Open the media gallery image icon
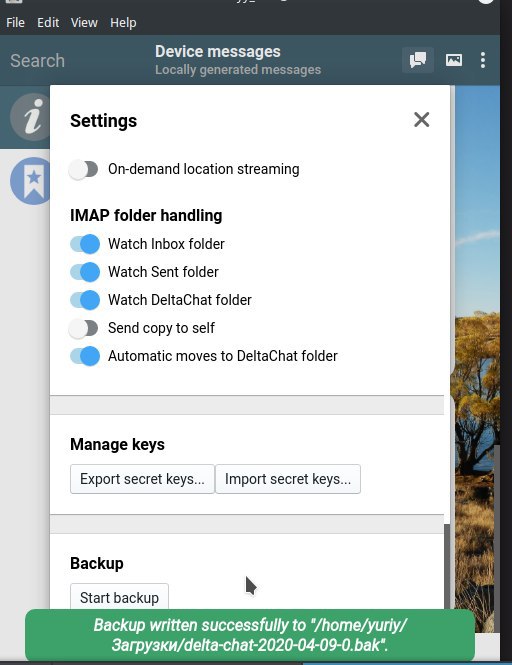The height and width of the screenshot is (665, 512). coord(453,60)
